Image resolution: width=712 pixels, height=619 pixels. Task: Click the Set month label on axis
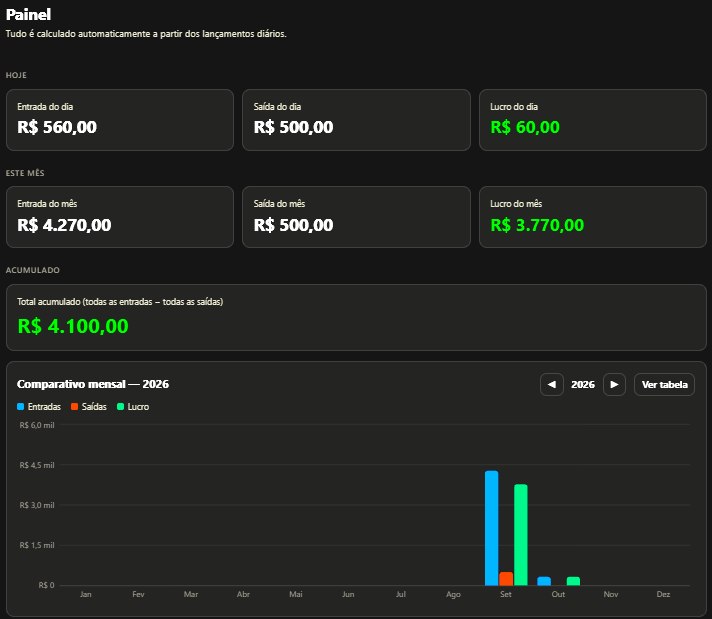506,594
